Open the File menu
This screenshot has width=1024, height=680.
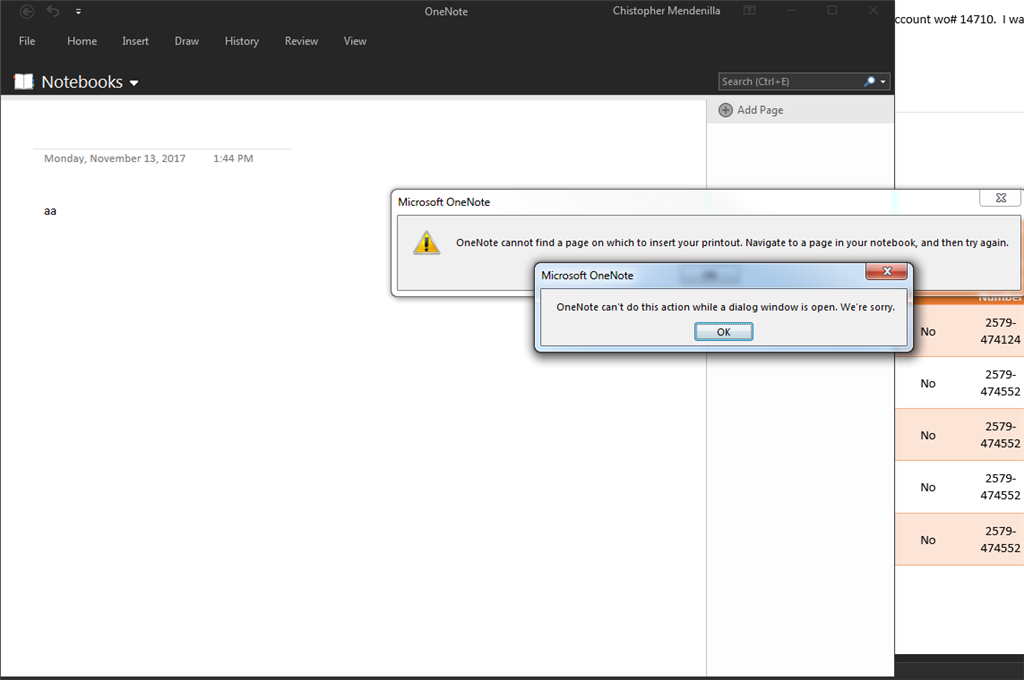pos(27,41)
